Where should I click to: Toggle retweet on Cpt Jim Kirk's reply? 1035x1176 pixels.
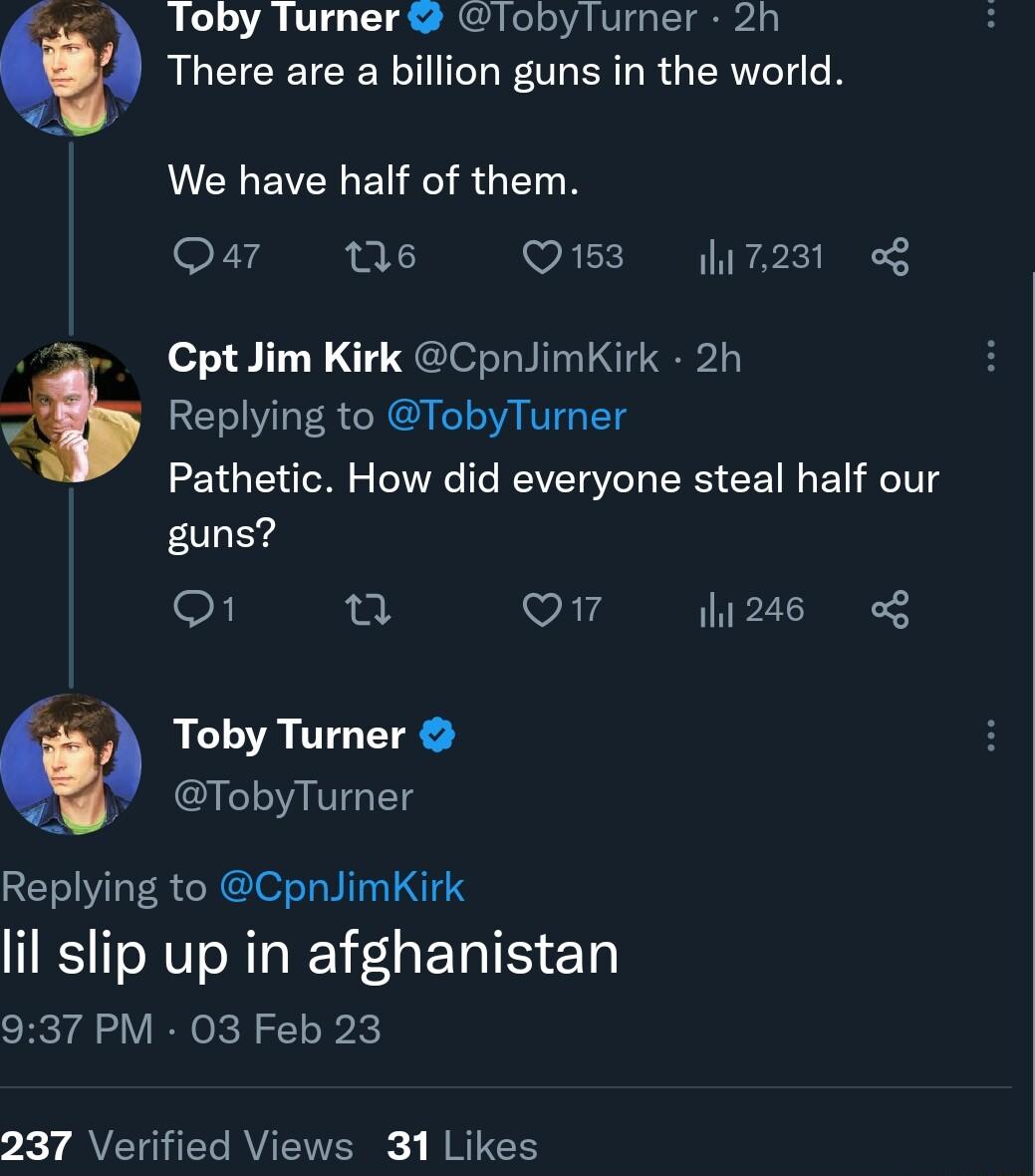368,610
